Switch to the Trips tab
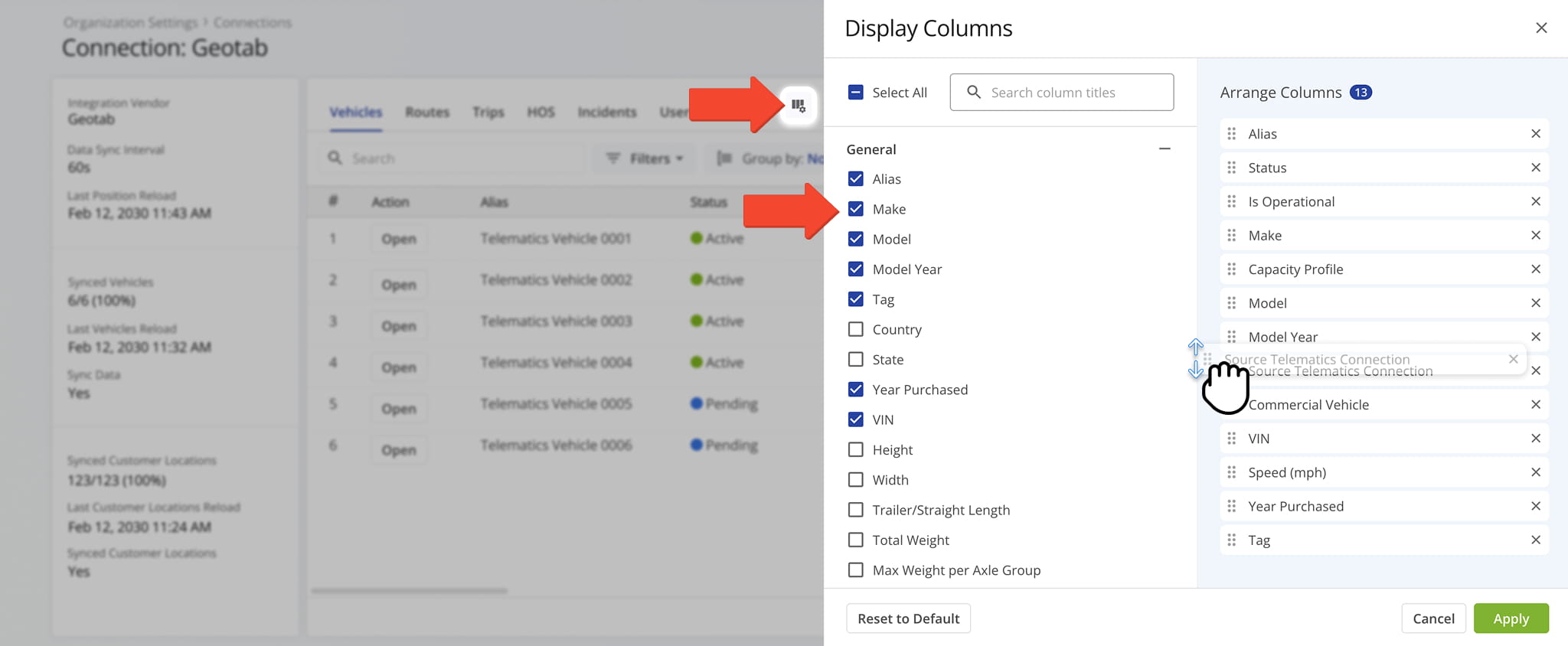The height and width of the screenshot is (646, 1568). click(x=488, y=113)
